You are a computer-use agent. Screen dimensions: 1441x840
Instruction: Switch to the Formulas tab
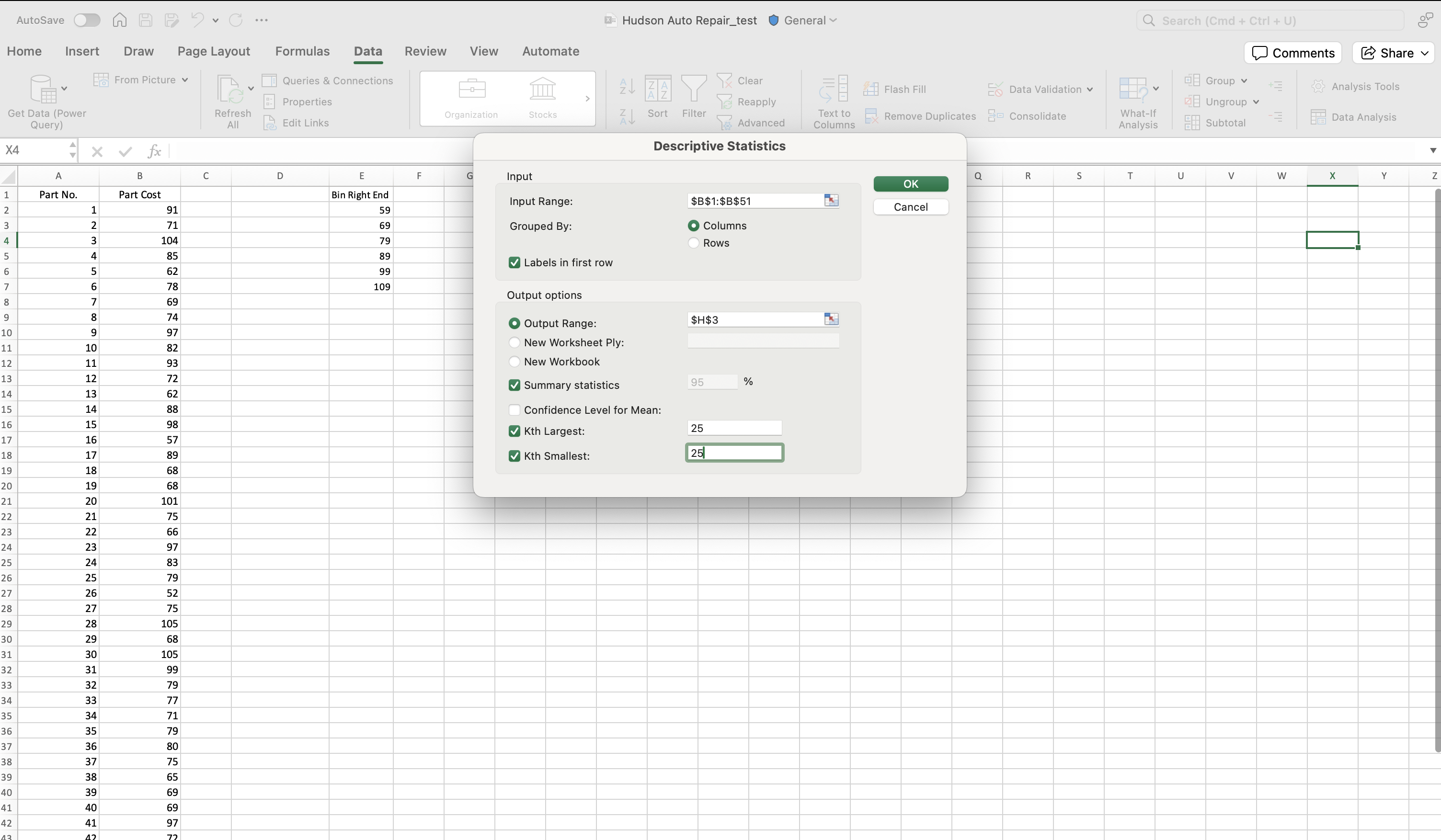coord(302,51)
